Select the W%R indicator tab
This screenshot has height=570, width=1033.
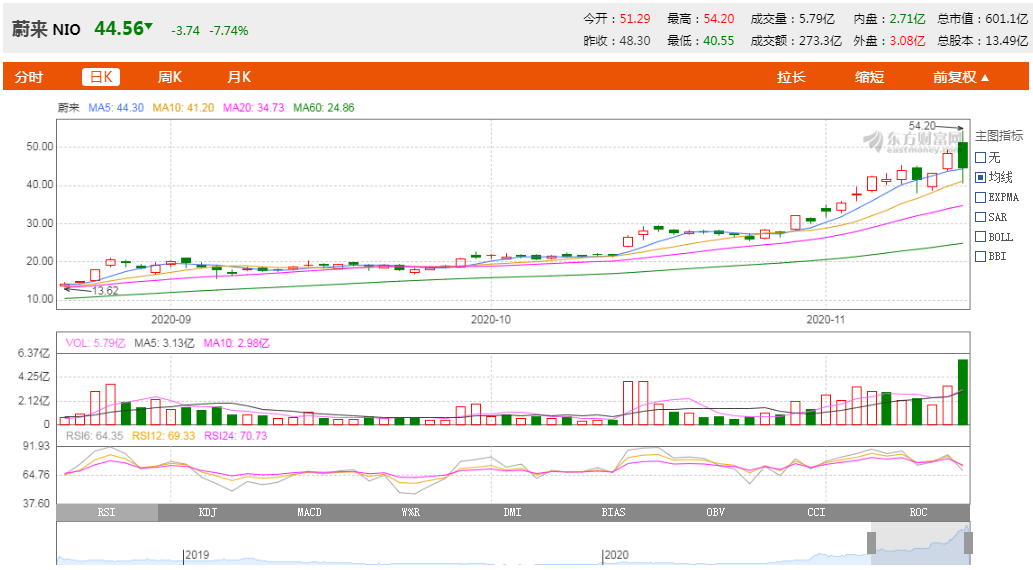coord(411,513)
